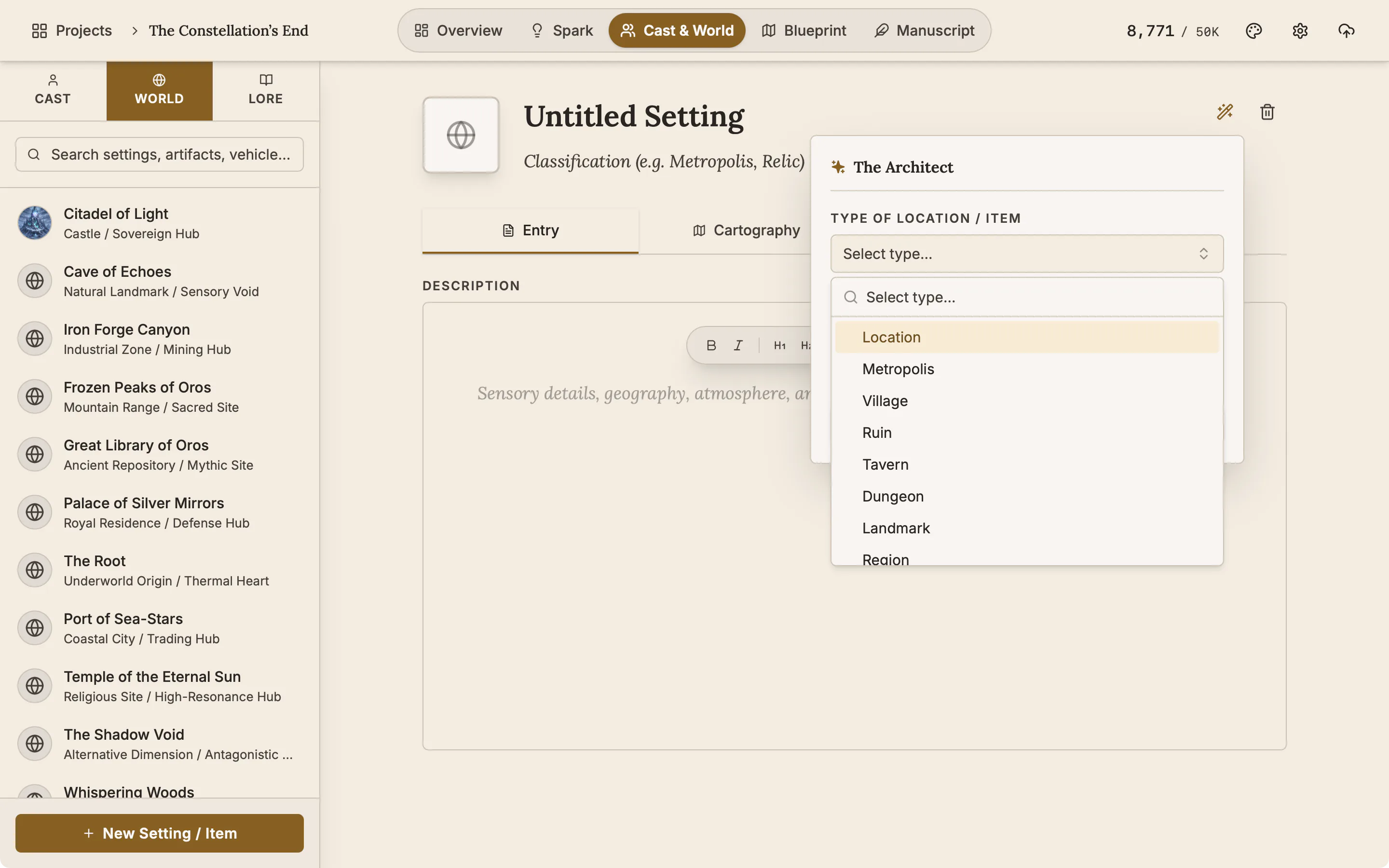This screenshot has height=868, width=1389.
Task: Click The Constellation's End breadcrumb
Action: click(x=229, y=30)
